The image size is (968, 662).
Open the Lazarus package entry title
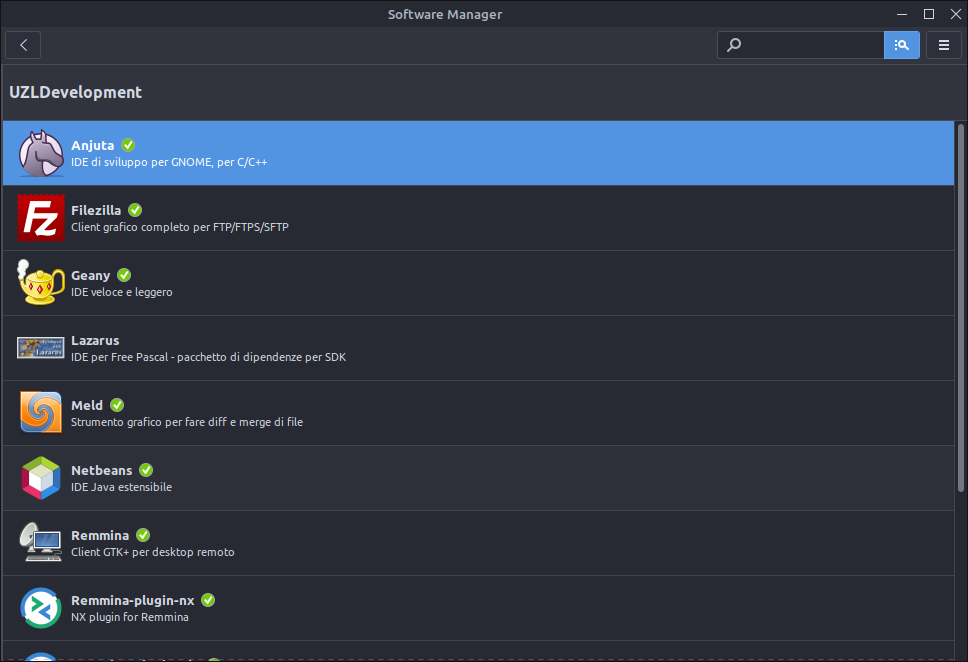tap(95, 340)
